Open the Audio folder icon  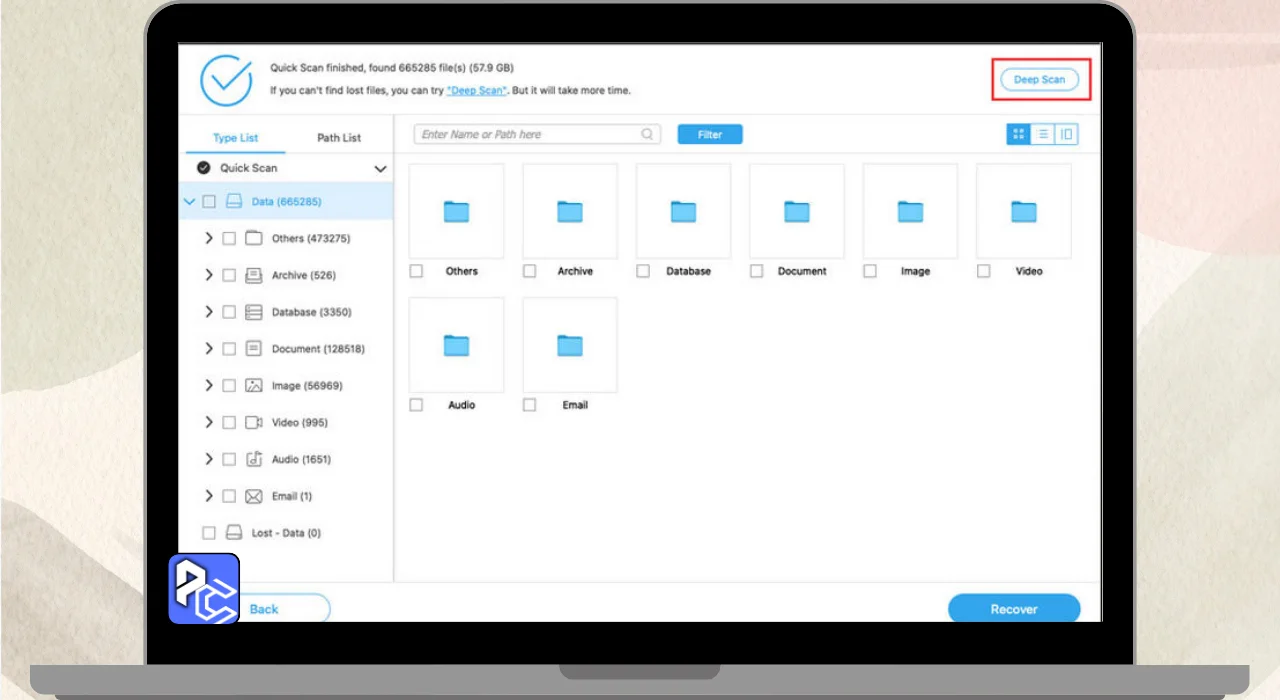pyautogui.click(x=456, y=345)
